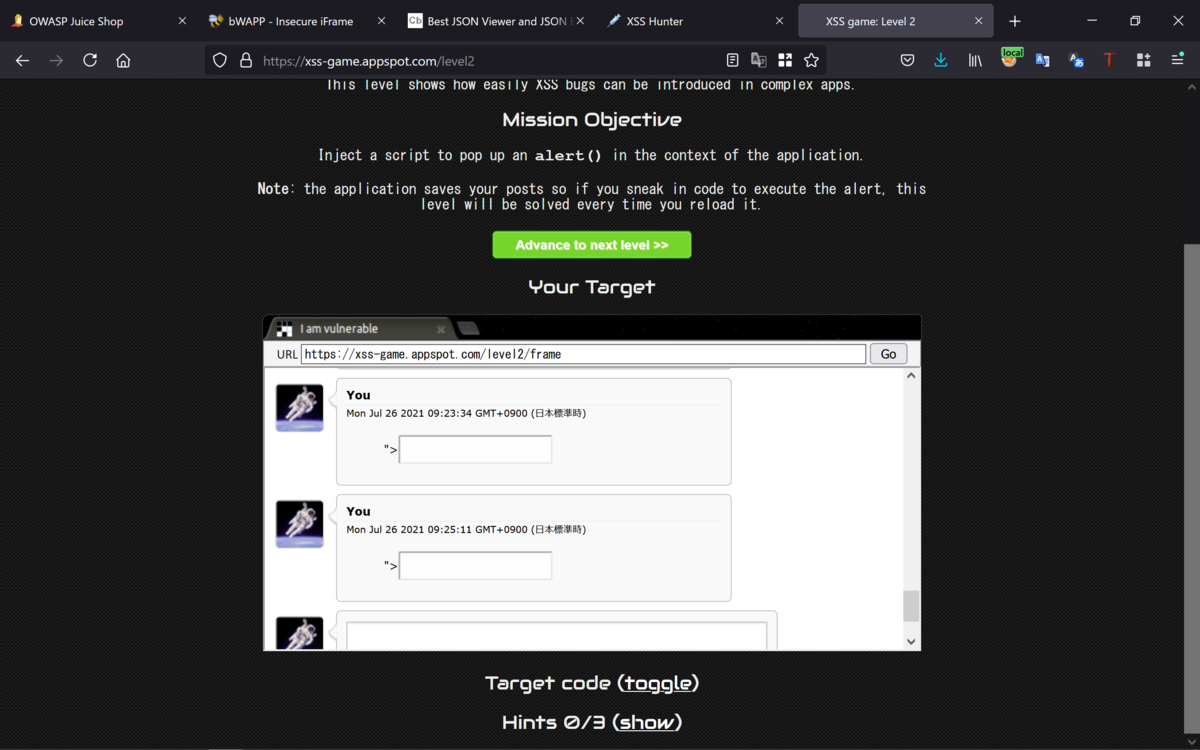
Task: Click the new tab shape in target frame
Action: 468,328
